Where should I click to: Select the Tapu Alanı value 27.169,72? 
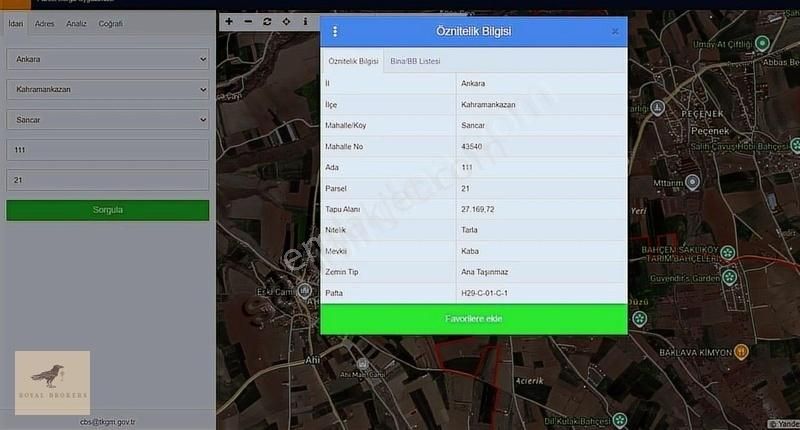477,209
